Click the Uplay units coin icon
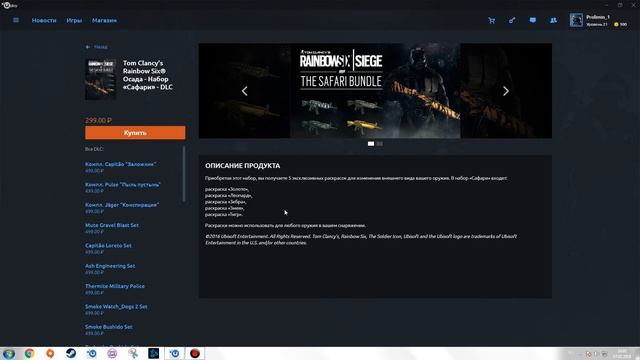This screenshot has height=360, width=640. coord(616,24)
